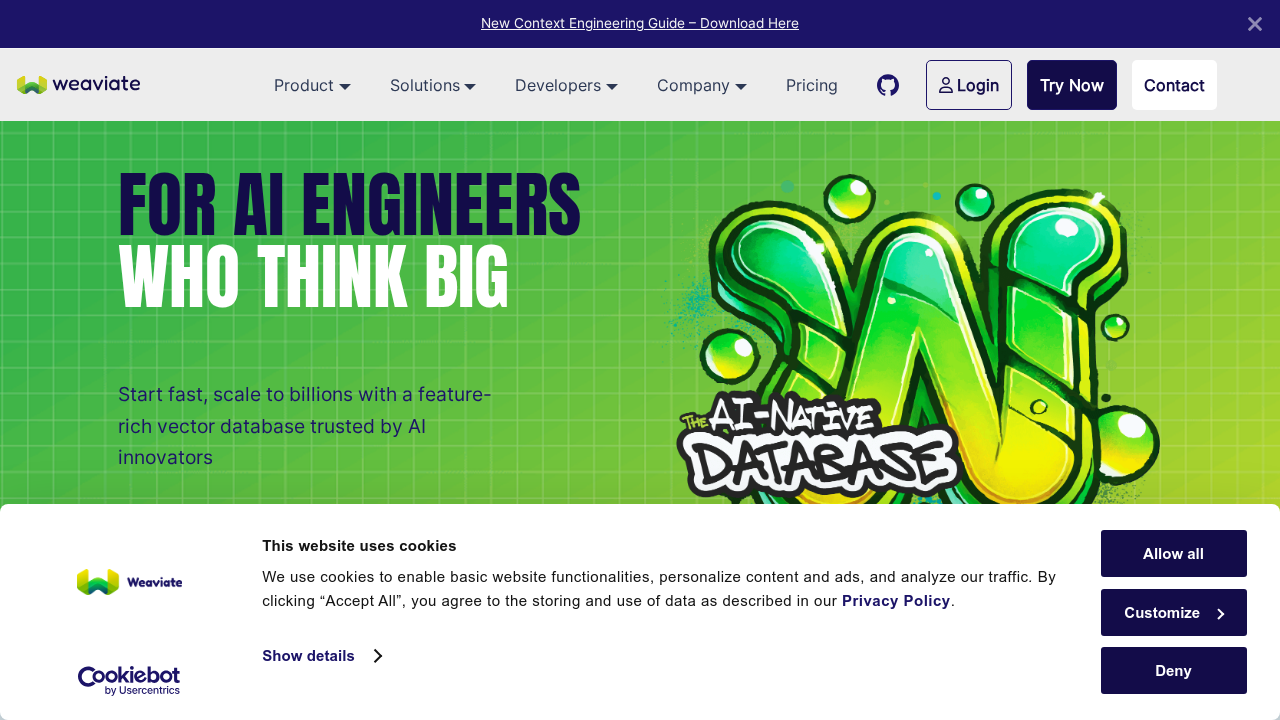Open the Developers dropdown menu
The image size is (1280, 720).
(566, 86)
